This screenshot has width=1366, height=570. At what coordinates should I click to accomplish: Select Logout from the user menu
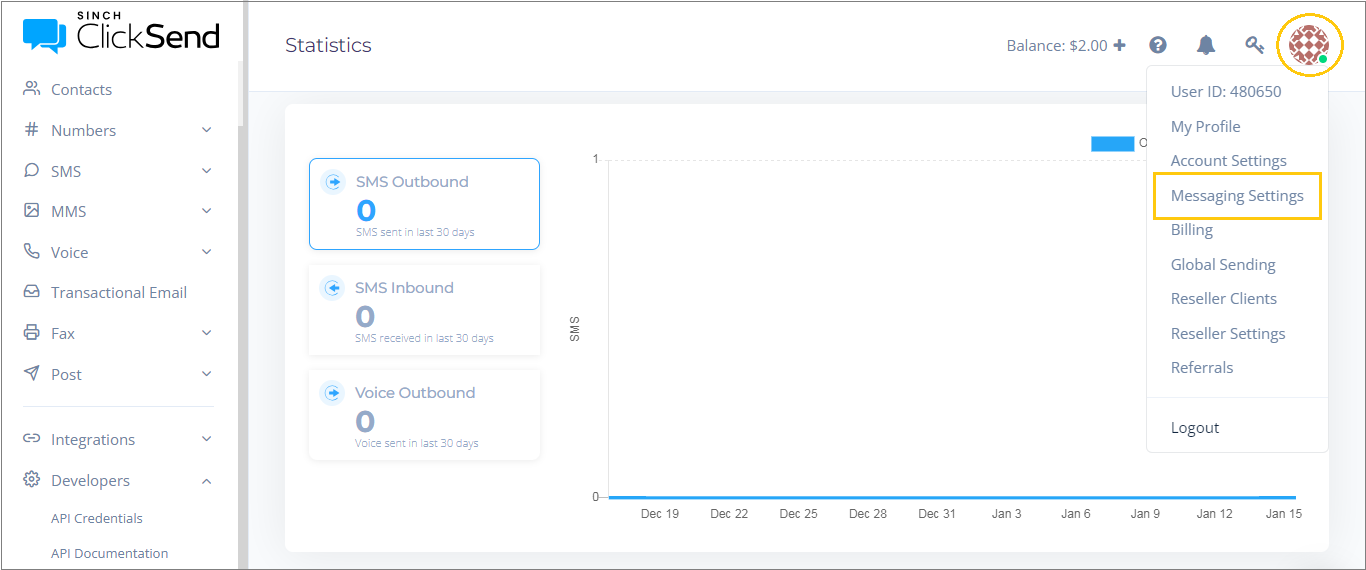point(1194,427)
